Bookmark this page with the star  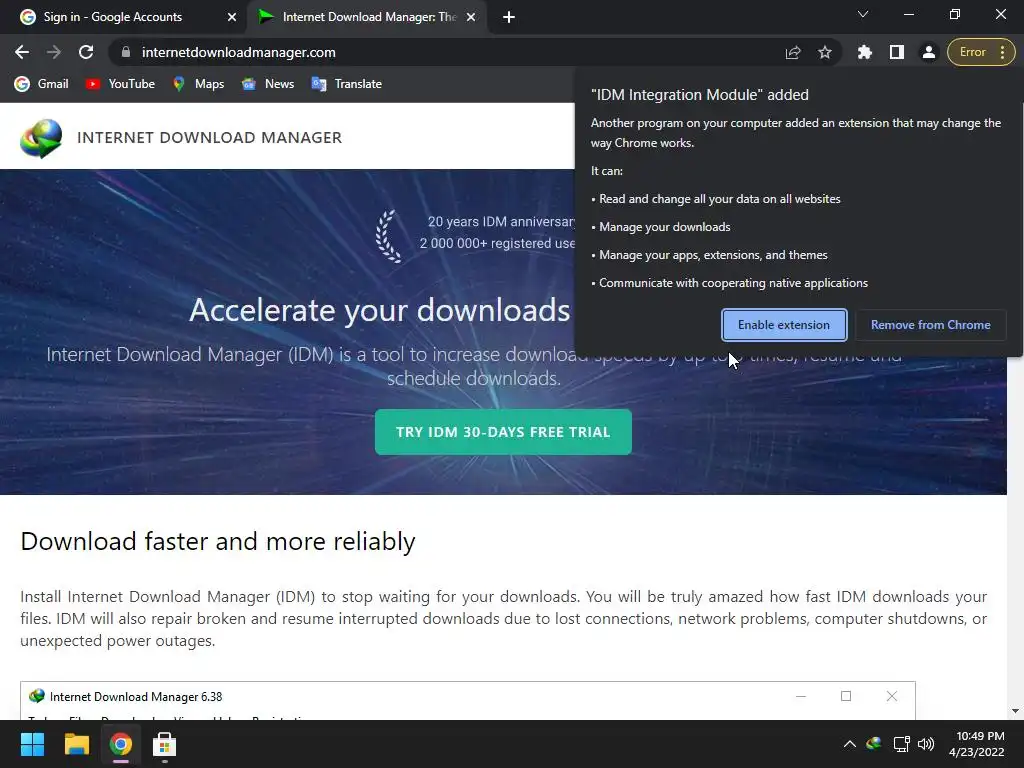825,52
